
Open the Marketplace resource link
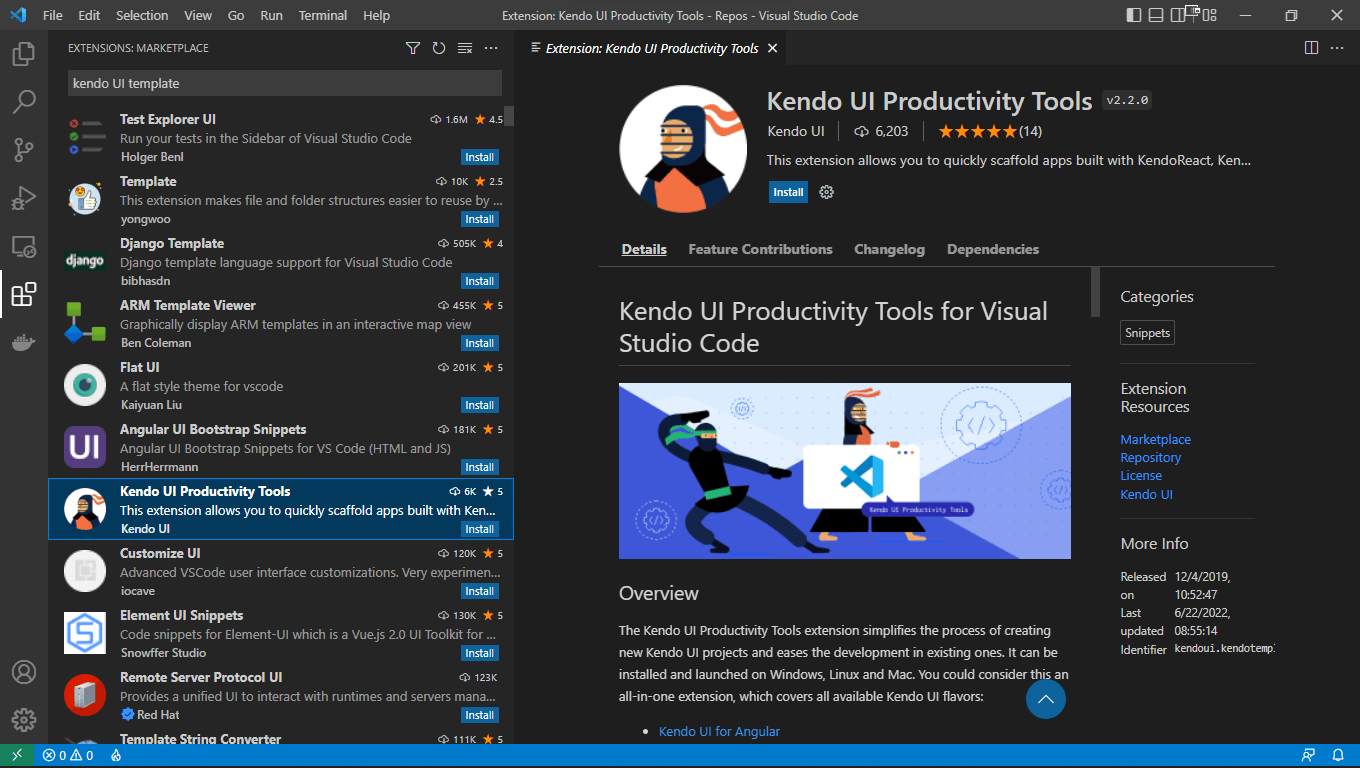1155,439
